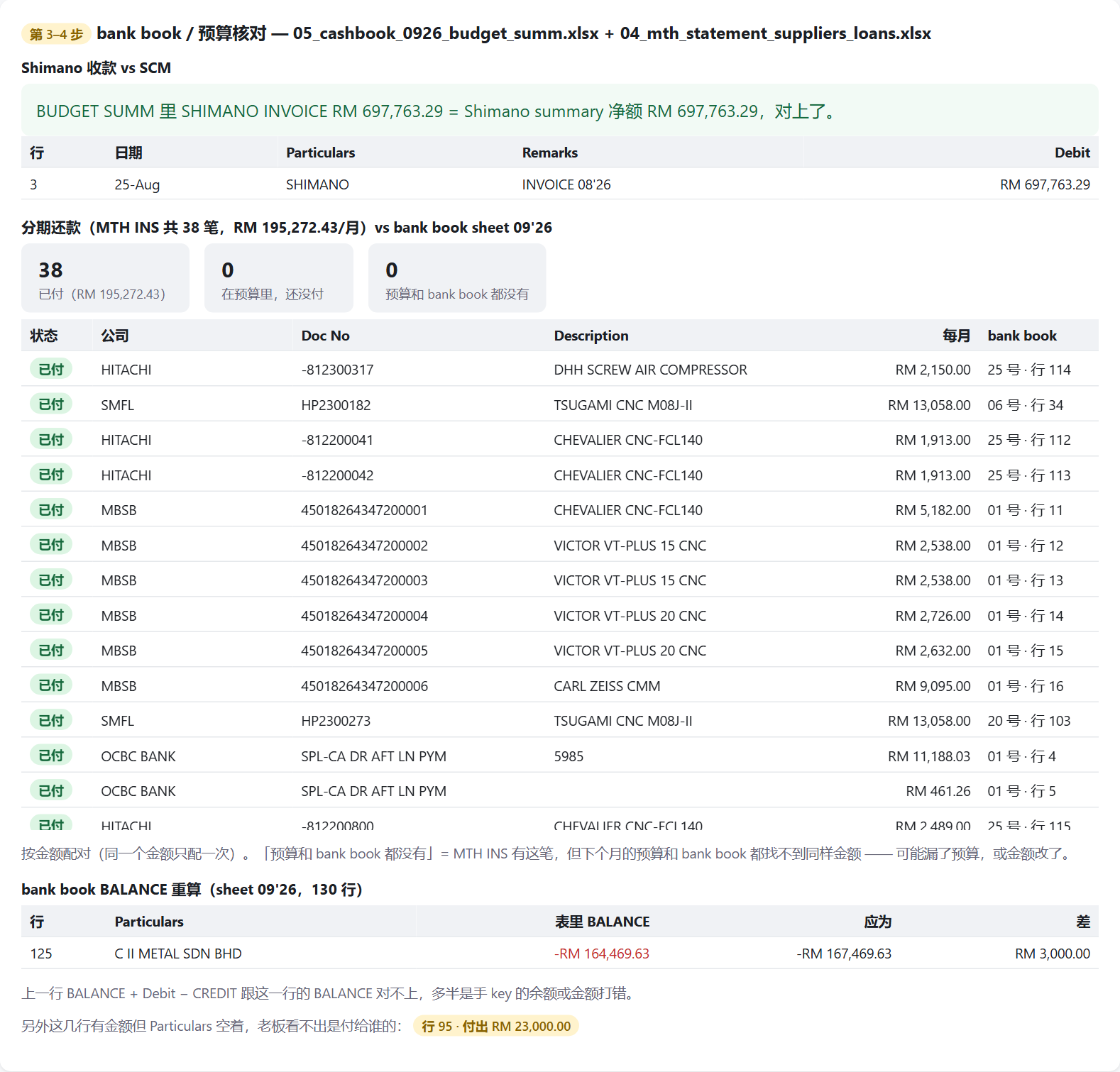
Task: Click the DHH SCREW AIR COMPRESSOR description
Action: (650, 370)
